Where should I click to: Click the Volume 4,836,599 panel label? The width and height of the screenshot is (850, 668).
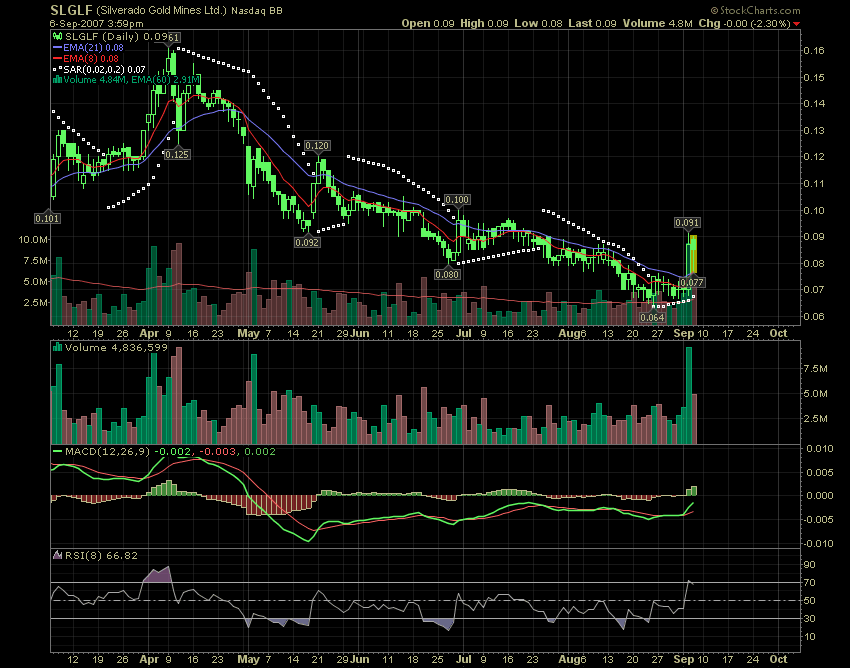click(x=116, y=347)
